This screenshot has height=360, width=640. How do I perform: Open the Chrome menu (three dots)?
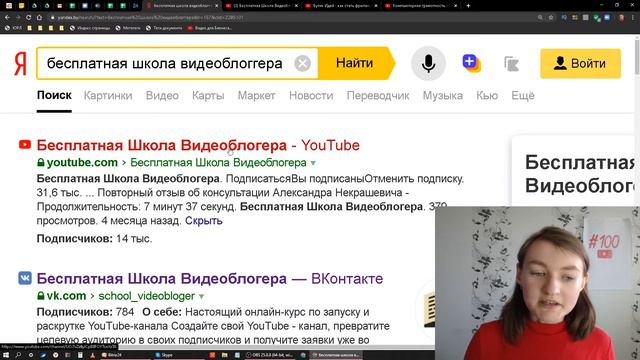pos(633,18)
